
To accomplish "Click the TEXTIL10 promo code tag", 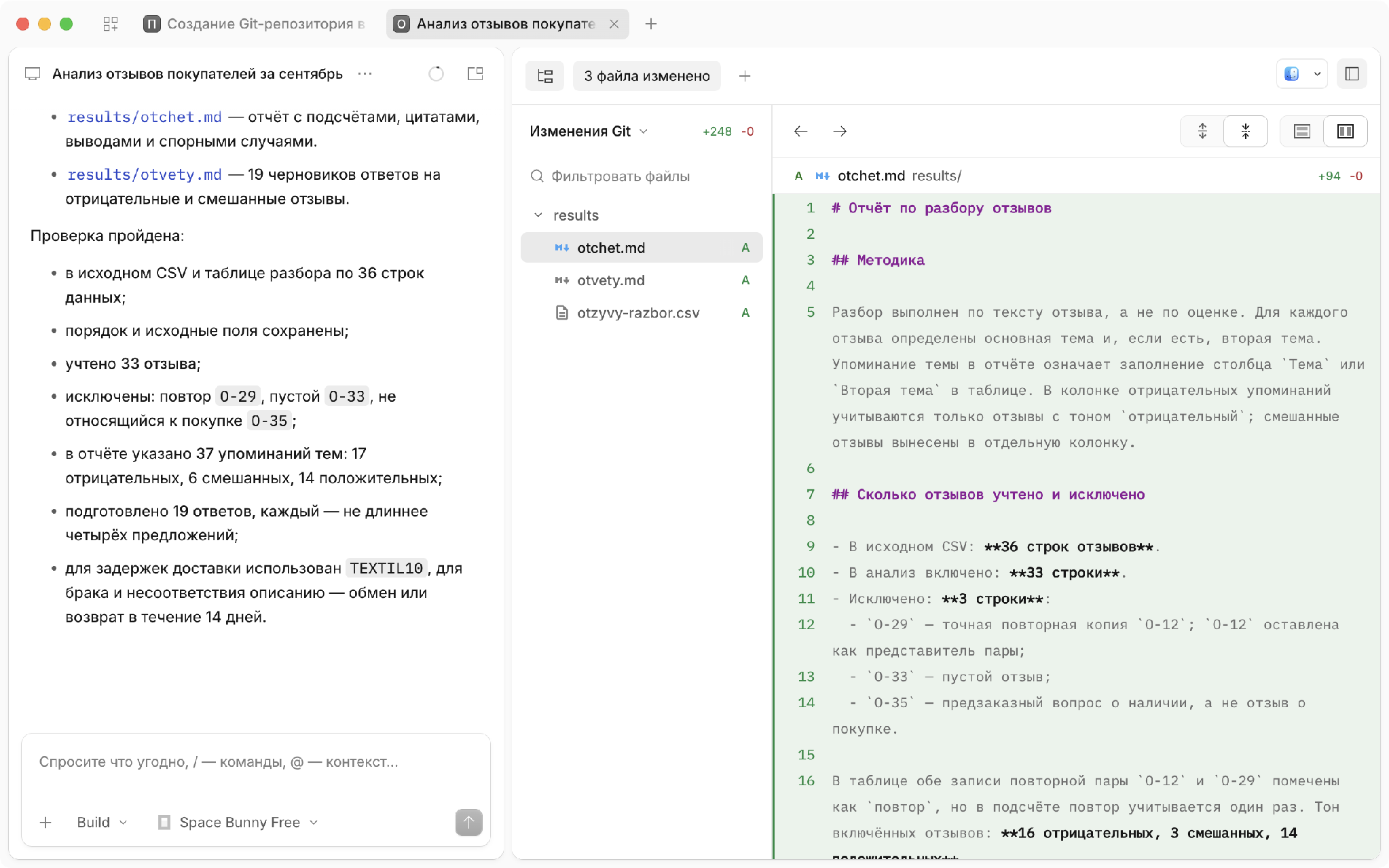I will (386, 569).
